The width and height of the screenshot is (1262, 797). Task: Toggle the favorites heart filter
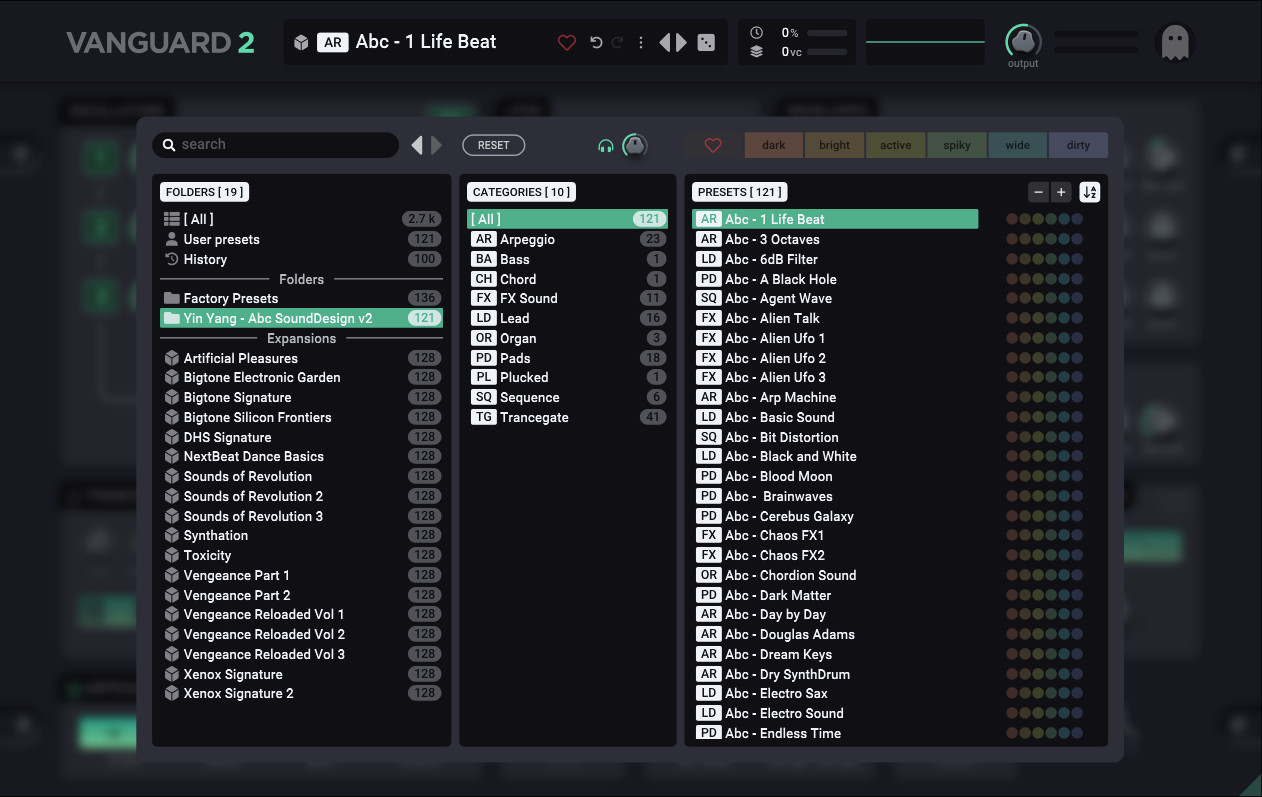tap(713, 145)
